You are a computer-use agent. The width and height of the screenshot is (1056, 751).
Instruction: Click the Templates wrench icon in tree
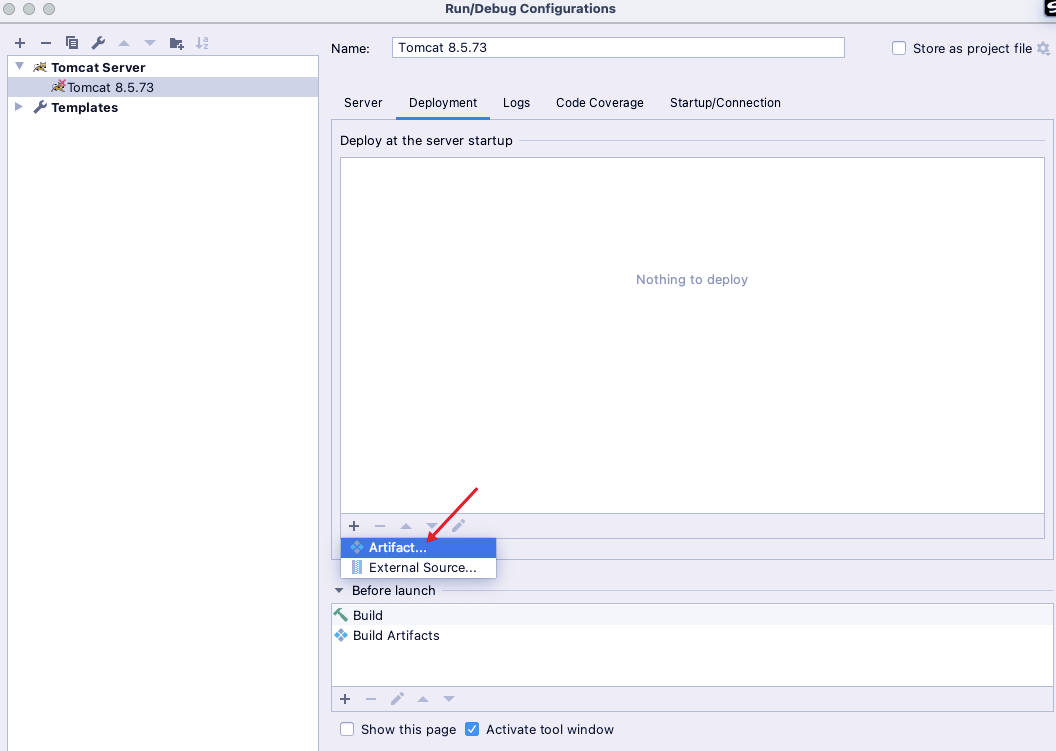click(40, 107)
